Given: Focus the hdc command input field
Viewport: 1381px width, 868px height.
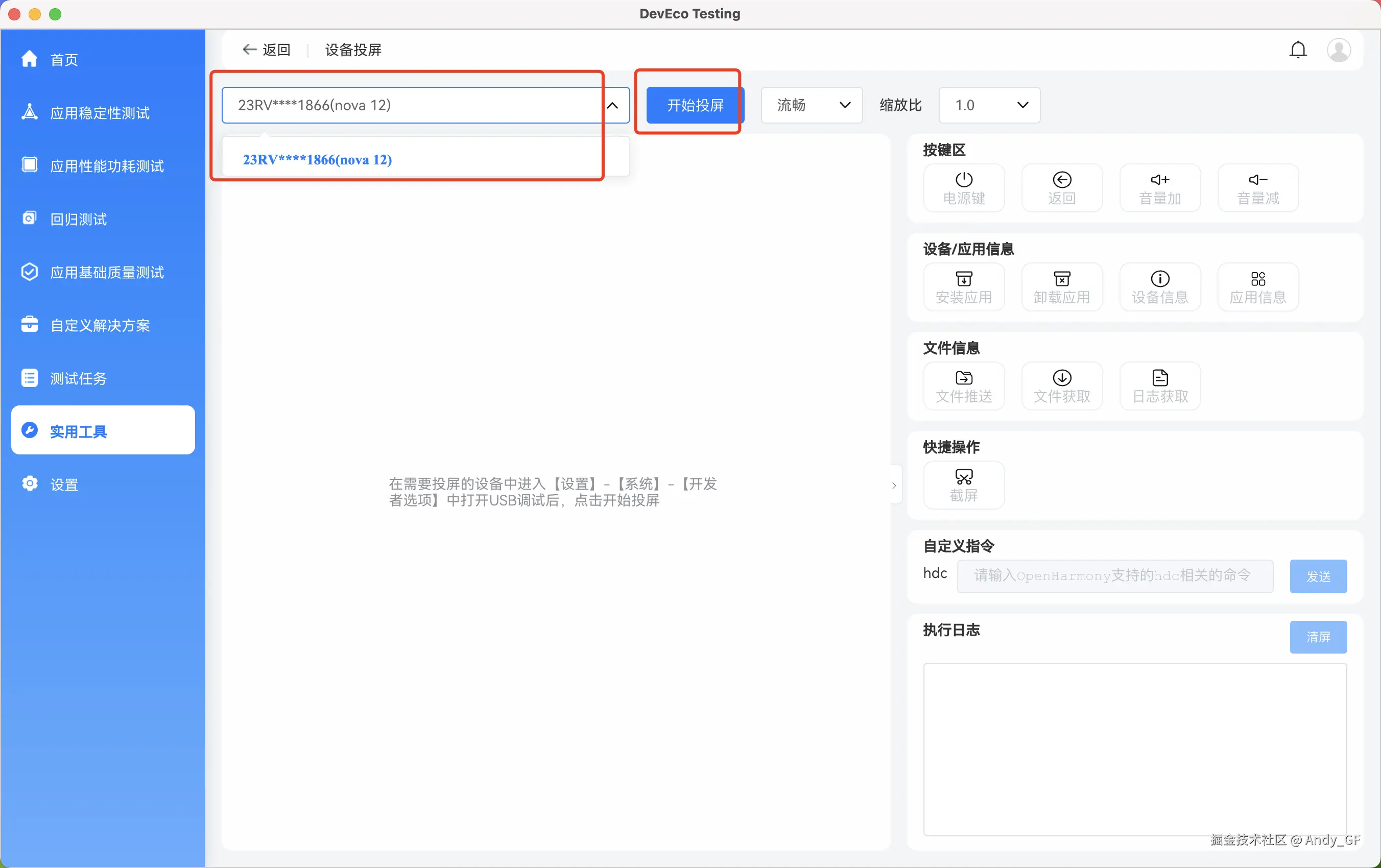Looking at the screenshot, I should [1114, 575].
